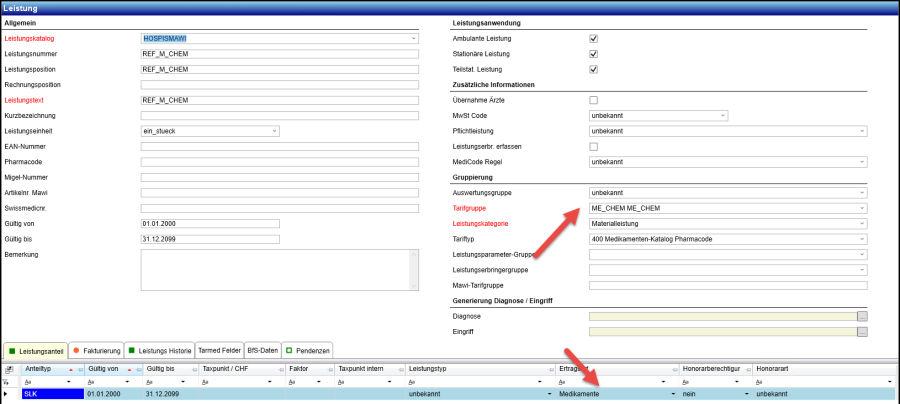Open the Eingriff lookup ellipsis button
900x404 pixels.
(x=862, y=331)
